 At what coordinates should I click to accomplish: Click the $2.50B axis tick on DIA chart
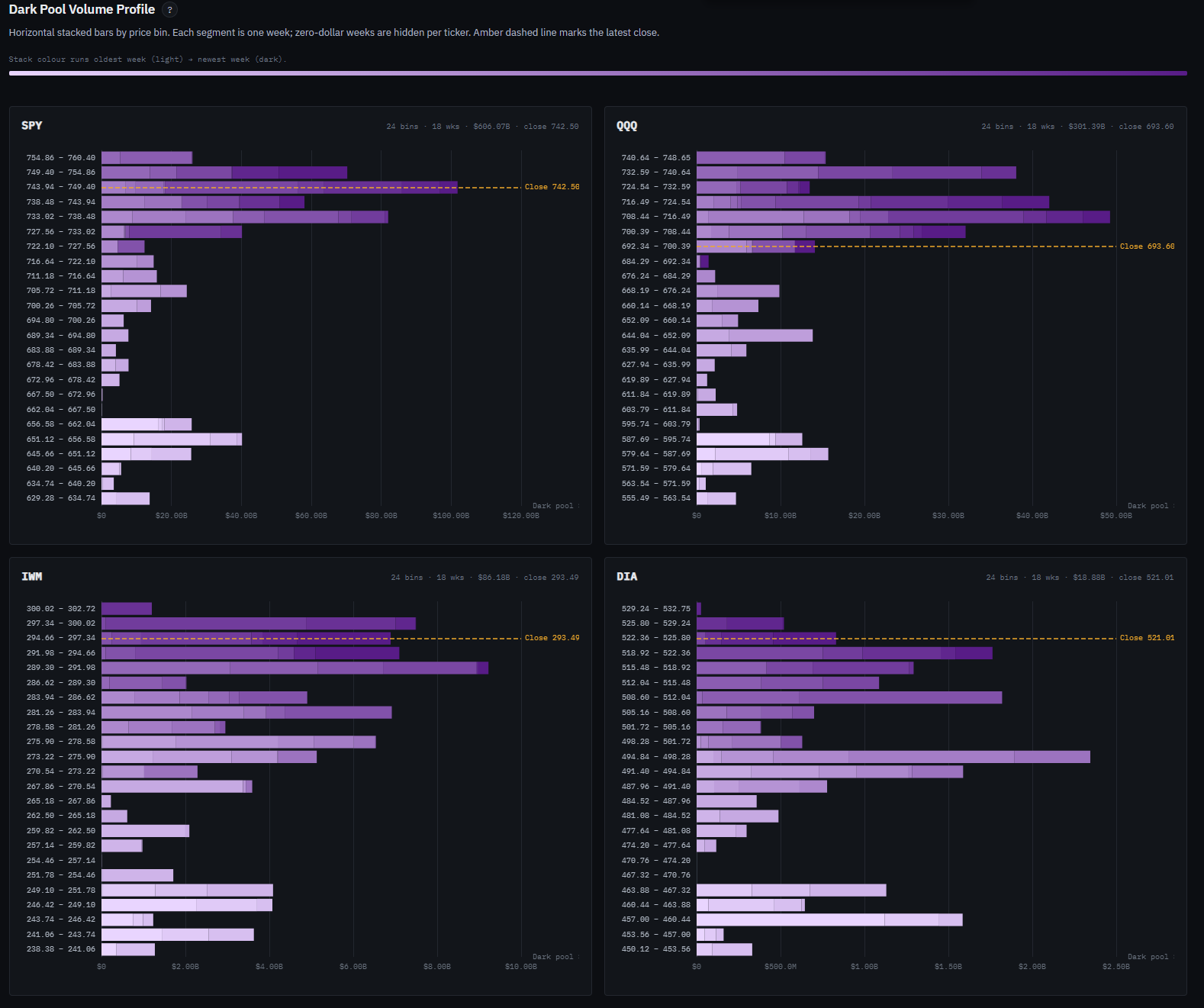pyautogui.click(x=1116, y=967)
